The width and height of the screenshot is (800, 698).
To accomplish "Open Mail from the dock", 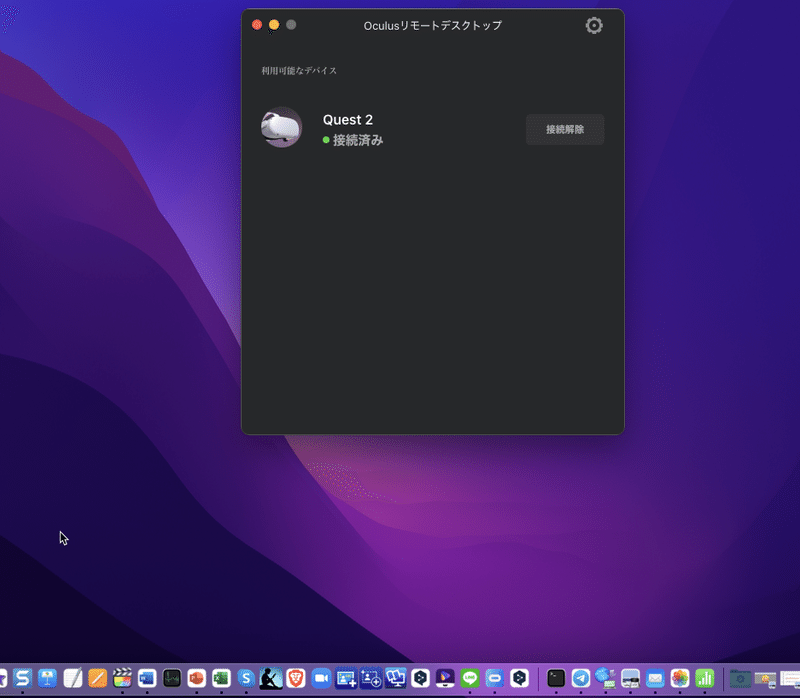I will 655,679.
